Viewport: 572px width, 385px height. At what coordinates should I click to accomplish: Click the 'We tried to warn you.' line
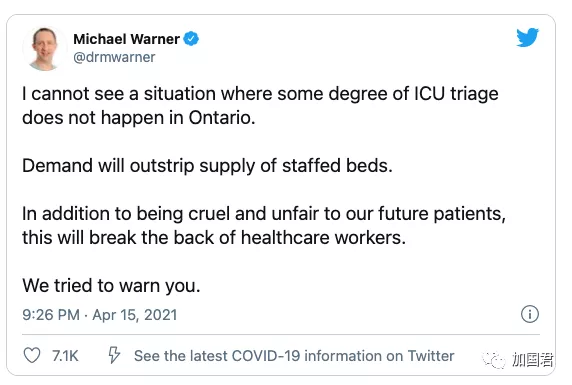(111, 286)
